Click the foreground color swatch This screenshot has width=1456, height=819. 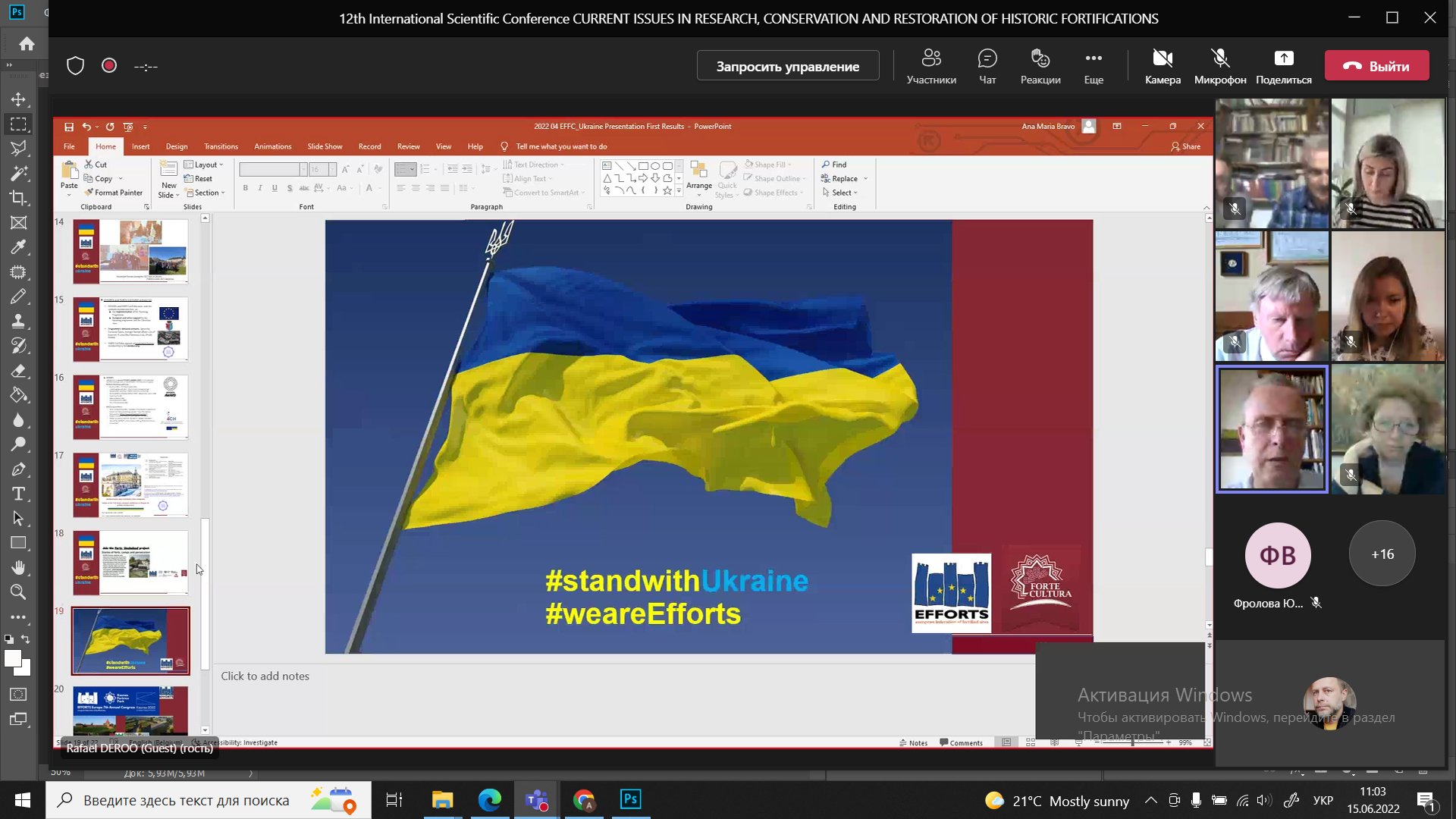[x=13, y=659]
